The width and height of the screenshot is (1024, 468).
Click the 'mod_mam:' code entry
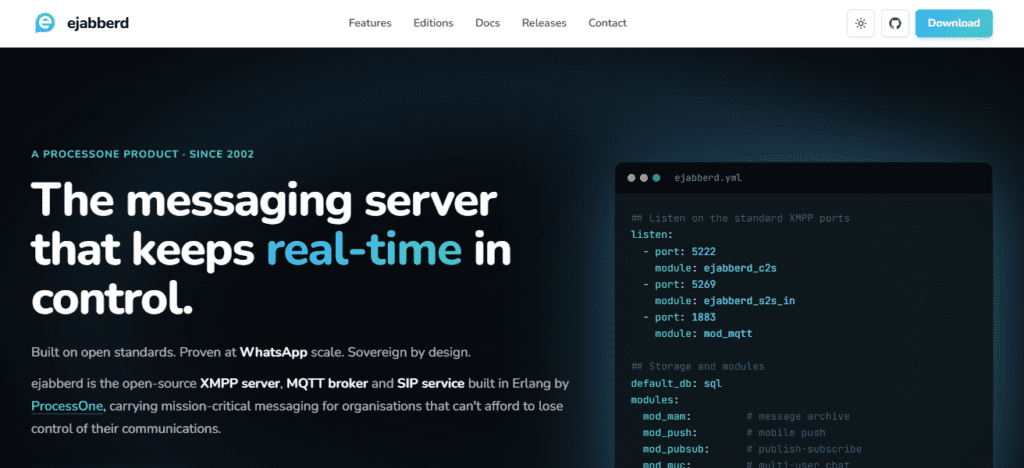click(667, 416)
